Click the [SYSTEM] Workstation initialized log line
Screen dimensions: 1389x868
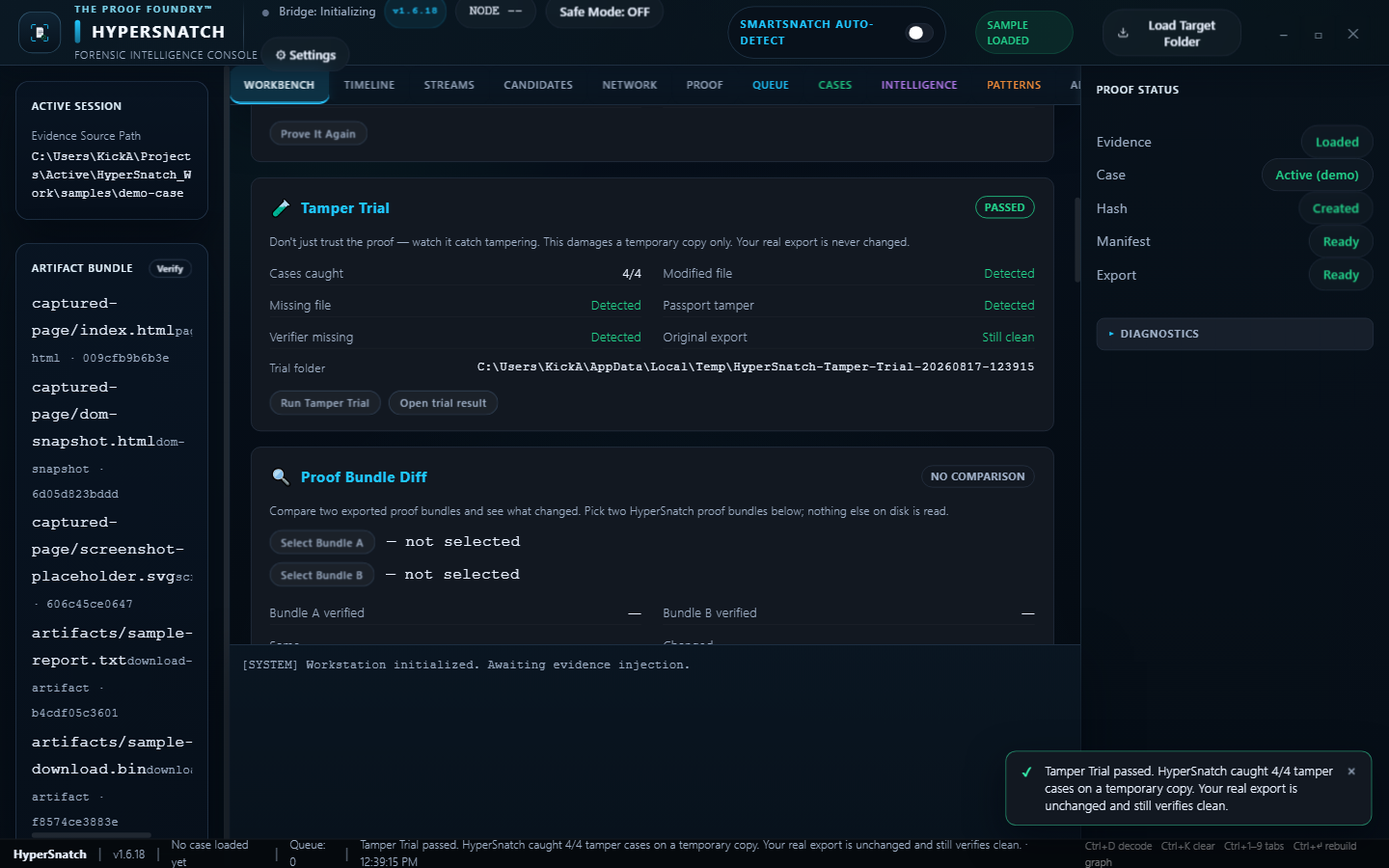coord(466,665)
